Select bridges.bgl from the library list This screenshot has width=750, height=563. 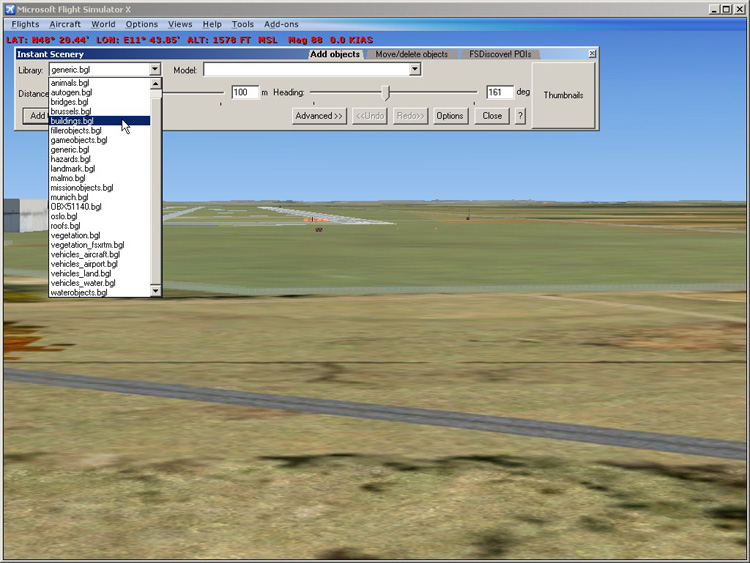99,102
